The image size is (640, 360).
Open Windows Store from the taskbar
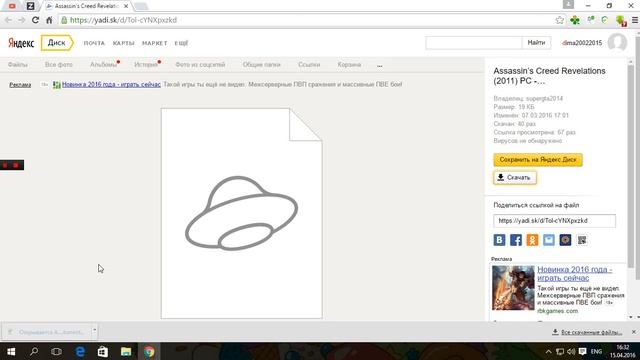(102, 351)
